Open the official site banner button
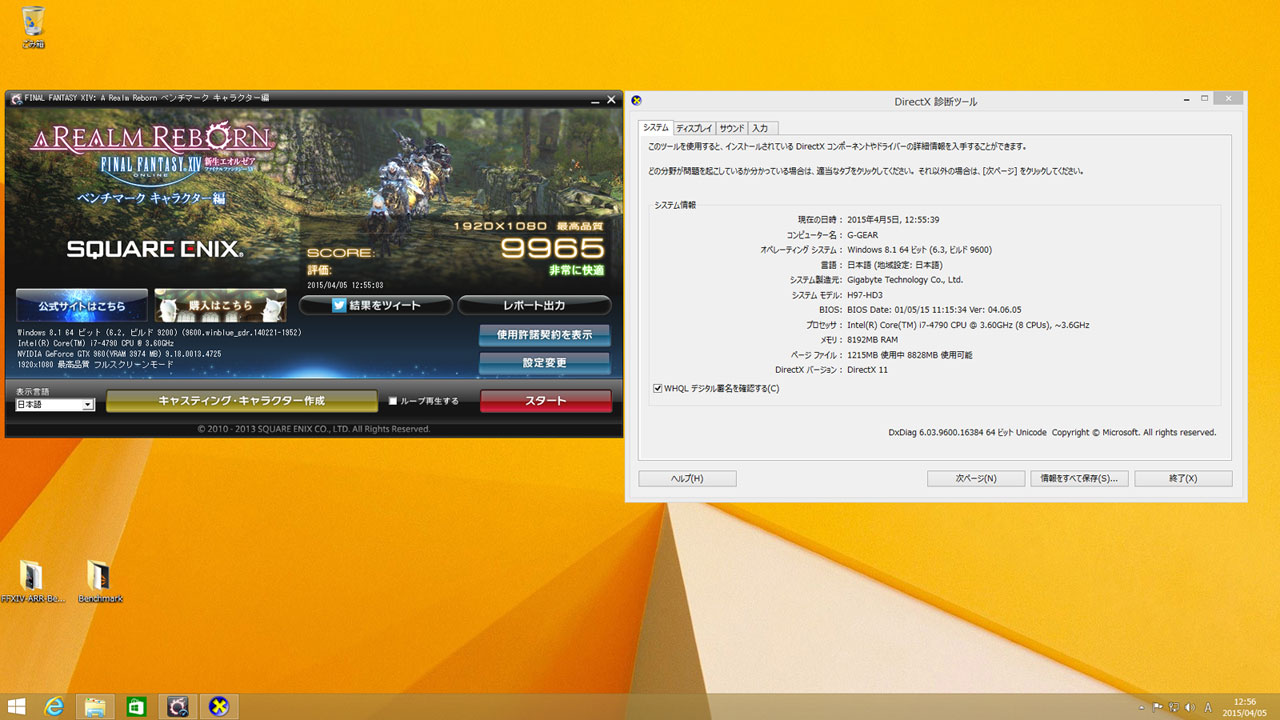Screen dimensions: 1280x720 pyautogui.click(x=82, y=305)
